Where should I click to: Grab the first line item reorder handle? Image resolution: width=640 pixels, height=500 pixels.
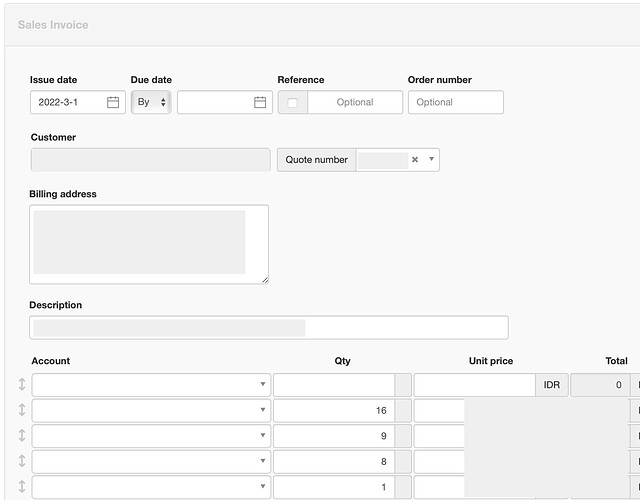[x=22, y=385]
